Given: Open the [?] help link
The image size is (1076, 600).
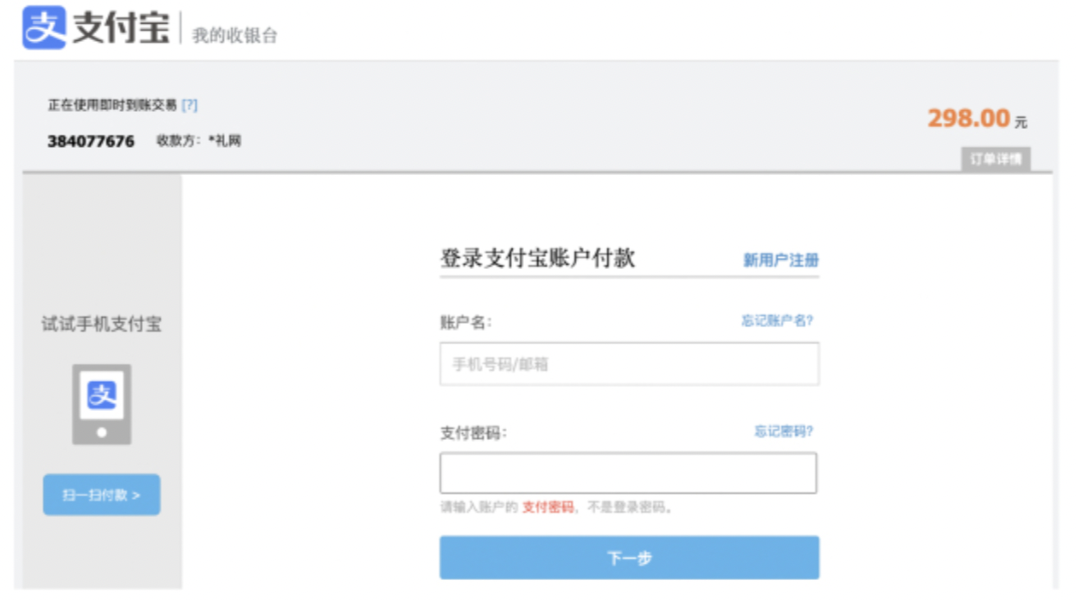Looking at the screenshot, I should coord(190,105).
